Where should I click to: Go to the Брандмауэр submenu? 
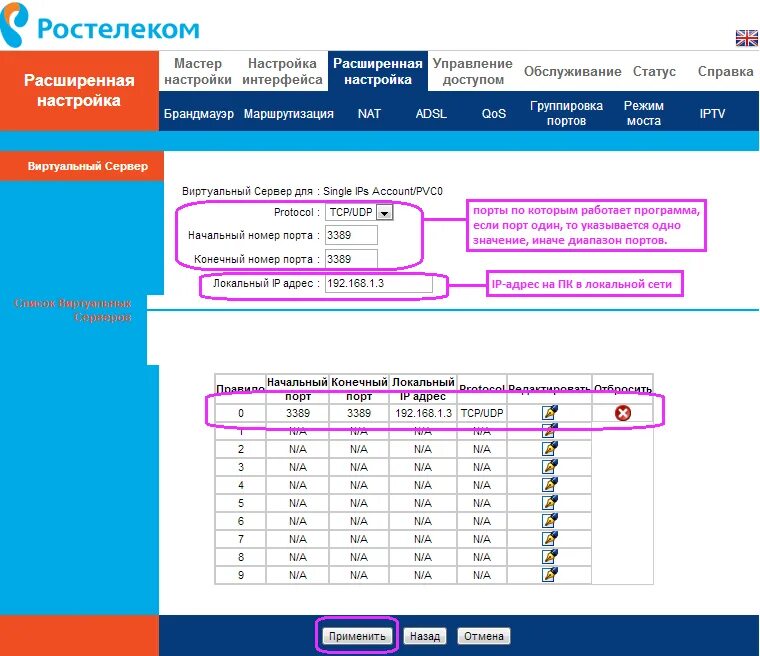point(199,113)
